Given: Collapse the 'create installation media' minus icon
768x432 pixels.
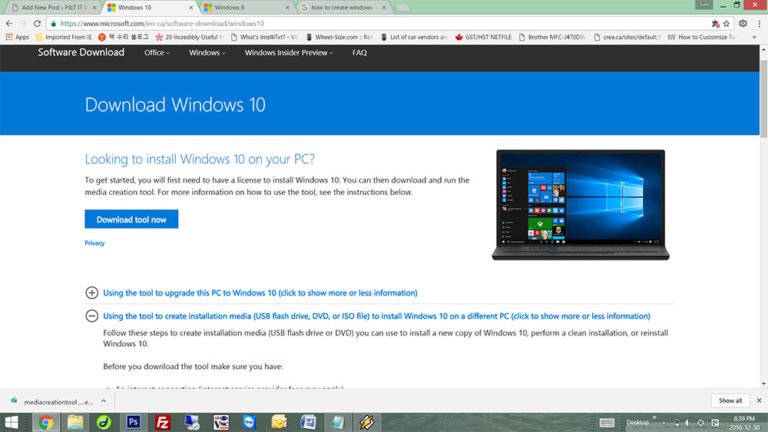Looking at the screenshot, I should [92, 316].
